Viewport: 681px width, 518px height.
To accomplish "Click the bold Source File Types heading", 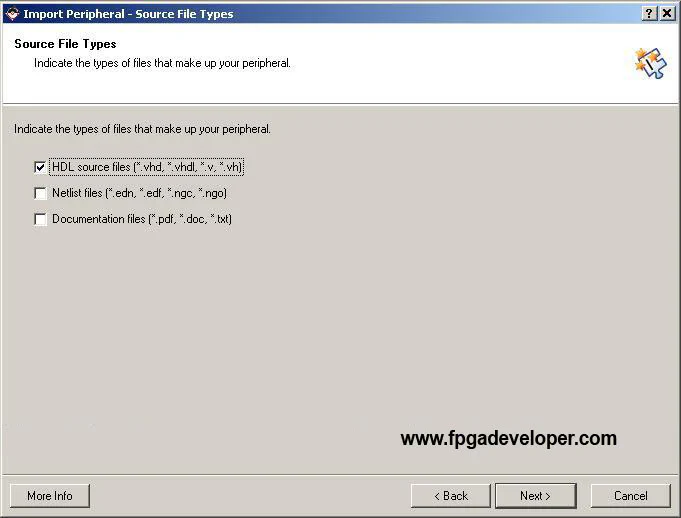I will click(65, 44).
